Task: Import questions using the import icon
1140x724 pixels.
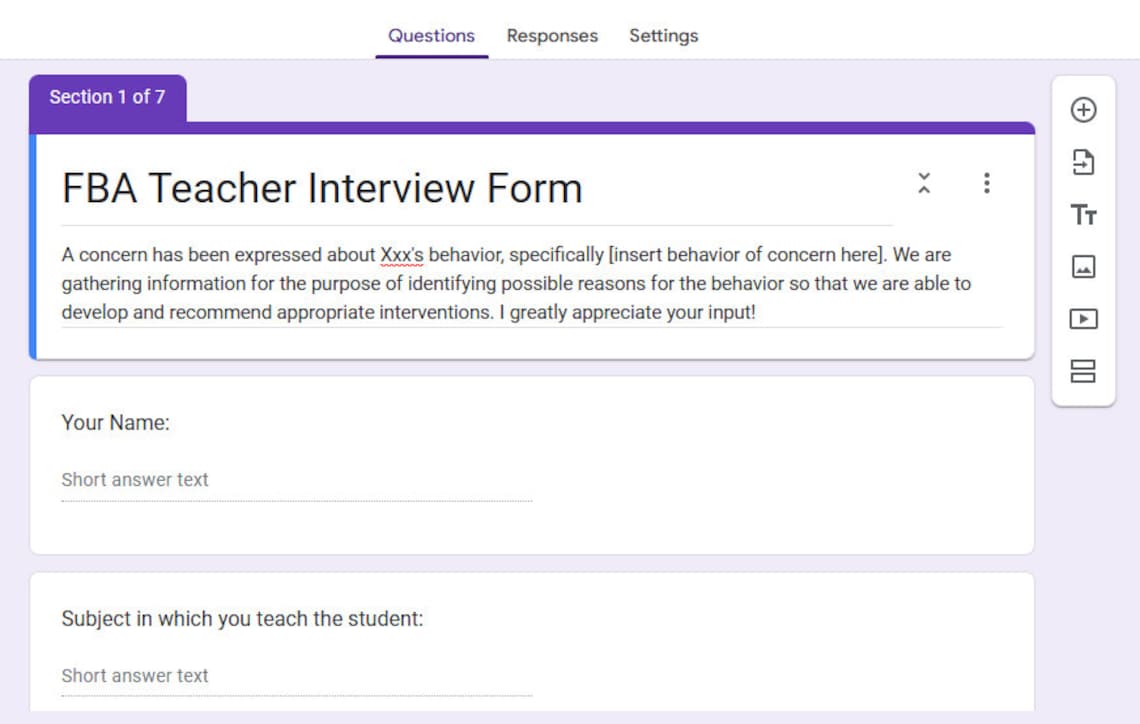Action: pyautogui.click(x=1083, y=163)
